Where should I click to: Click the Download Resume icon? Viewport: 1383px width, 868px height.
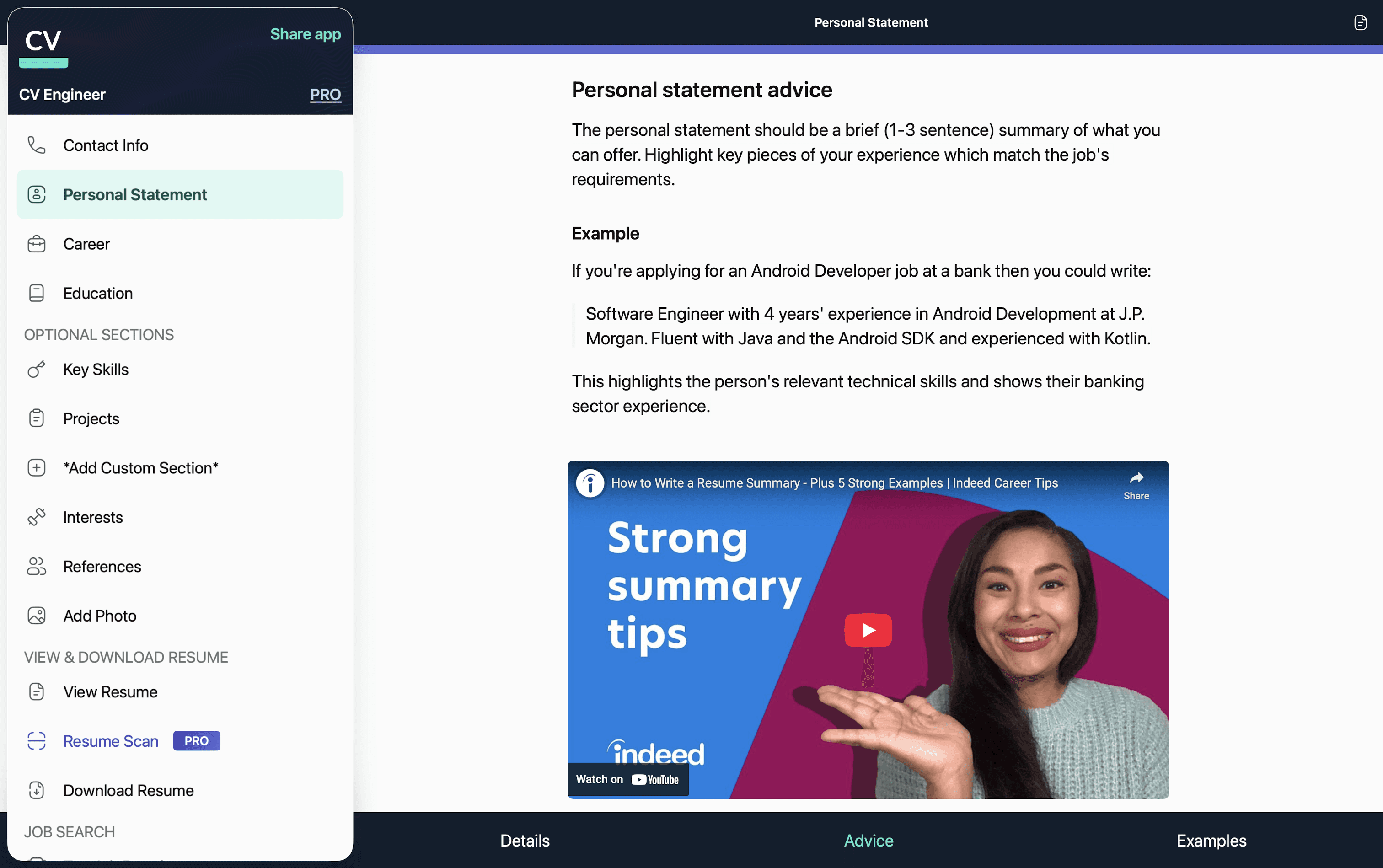(36, 790)
